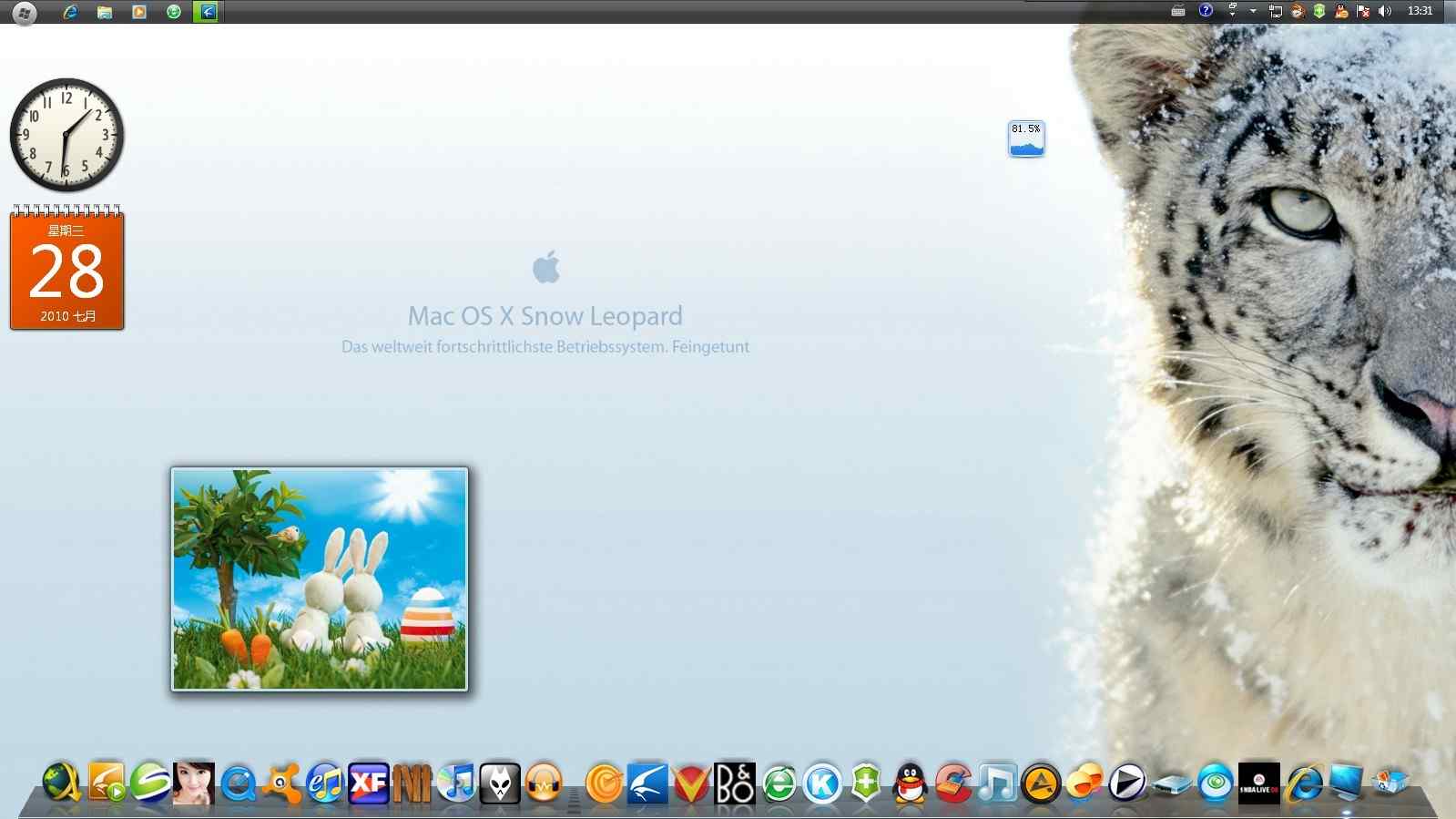Open the Easter bunnies slideshow picture

click(320, 579)
